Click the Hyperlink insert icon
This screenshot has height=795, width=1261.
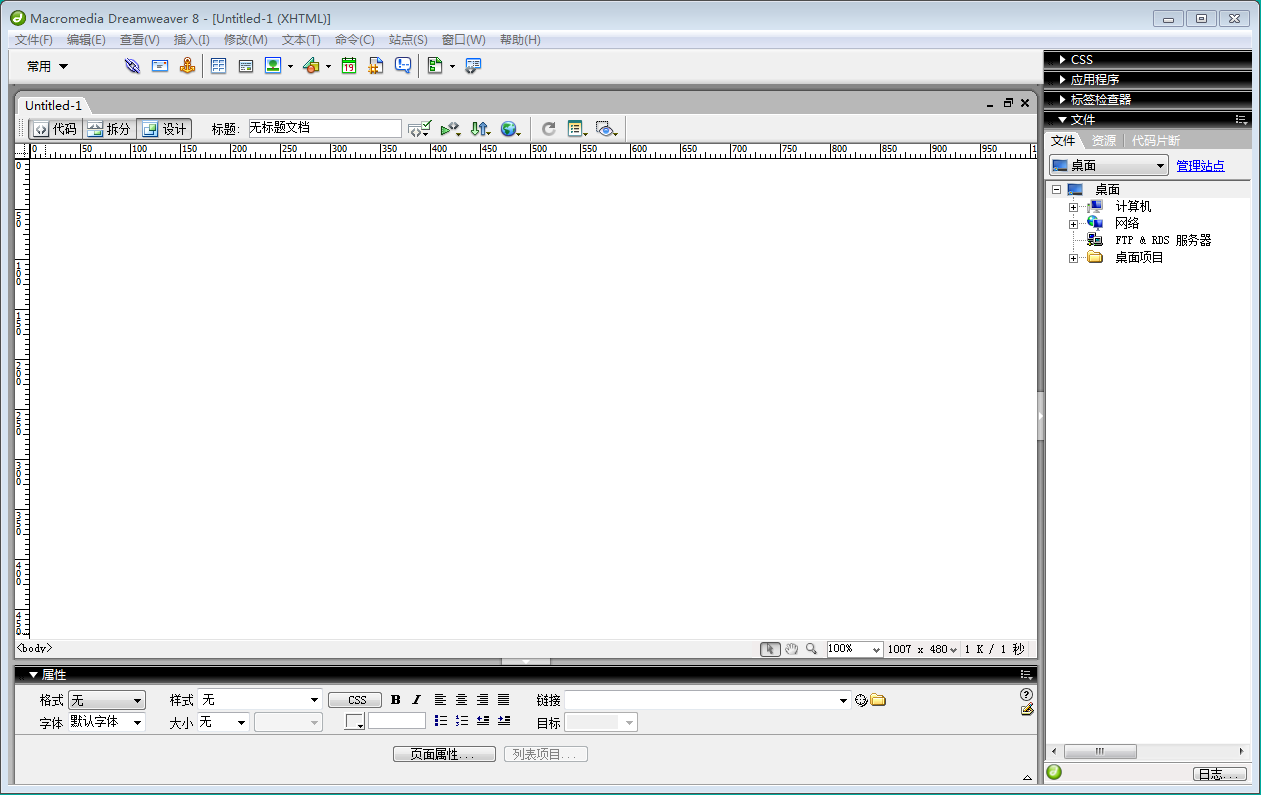(132, 66)
